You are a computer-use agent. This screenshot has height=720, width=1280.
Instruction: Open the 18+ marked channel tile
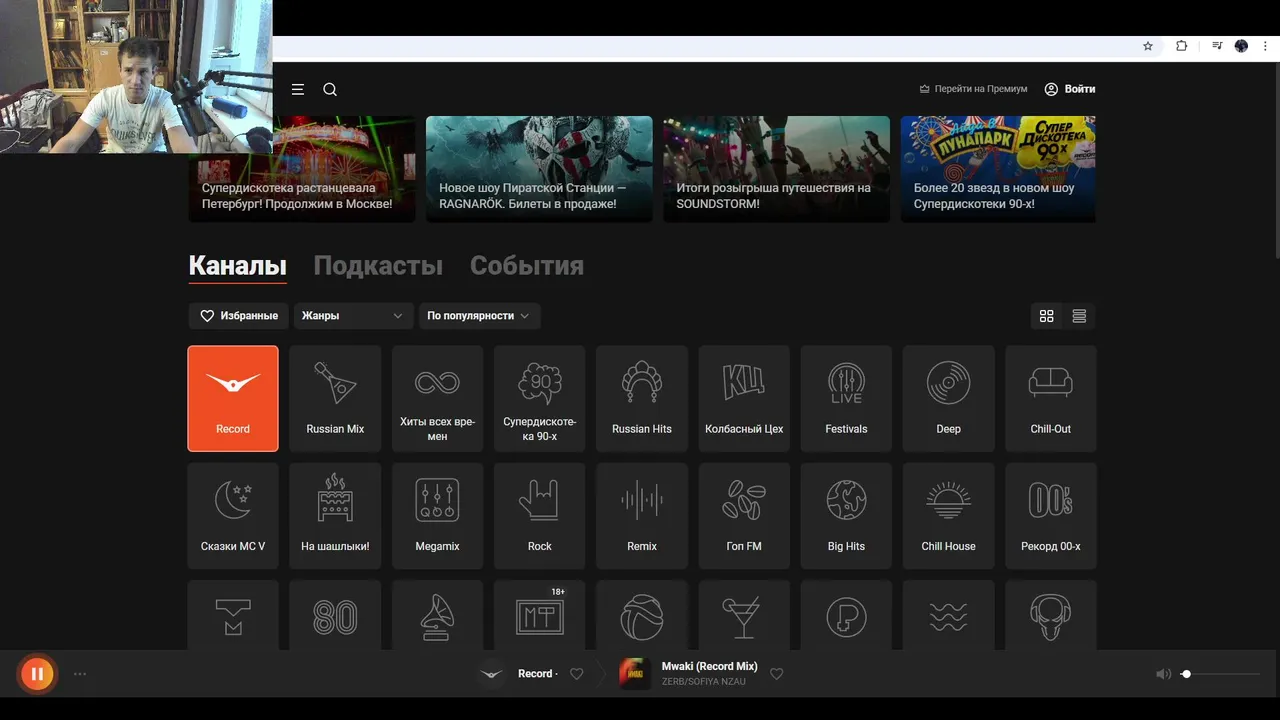539,616
